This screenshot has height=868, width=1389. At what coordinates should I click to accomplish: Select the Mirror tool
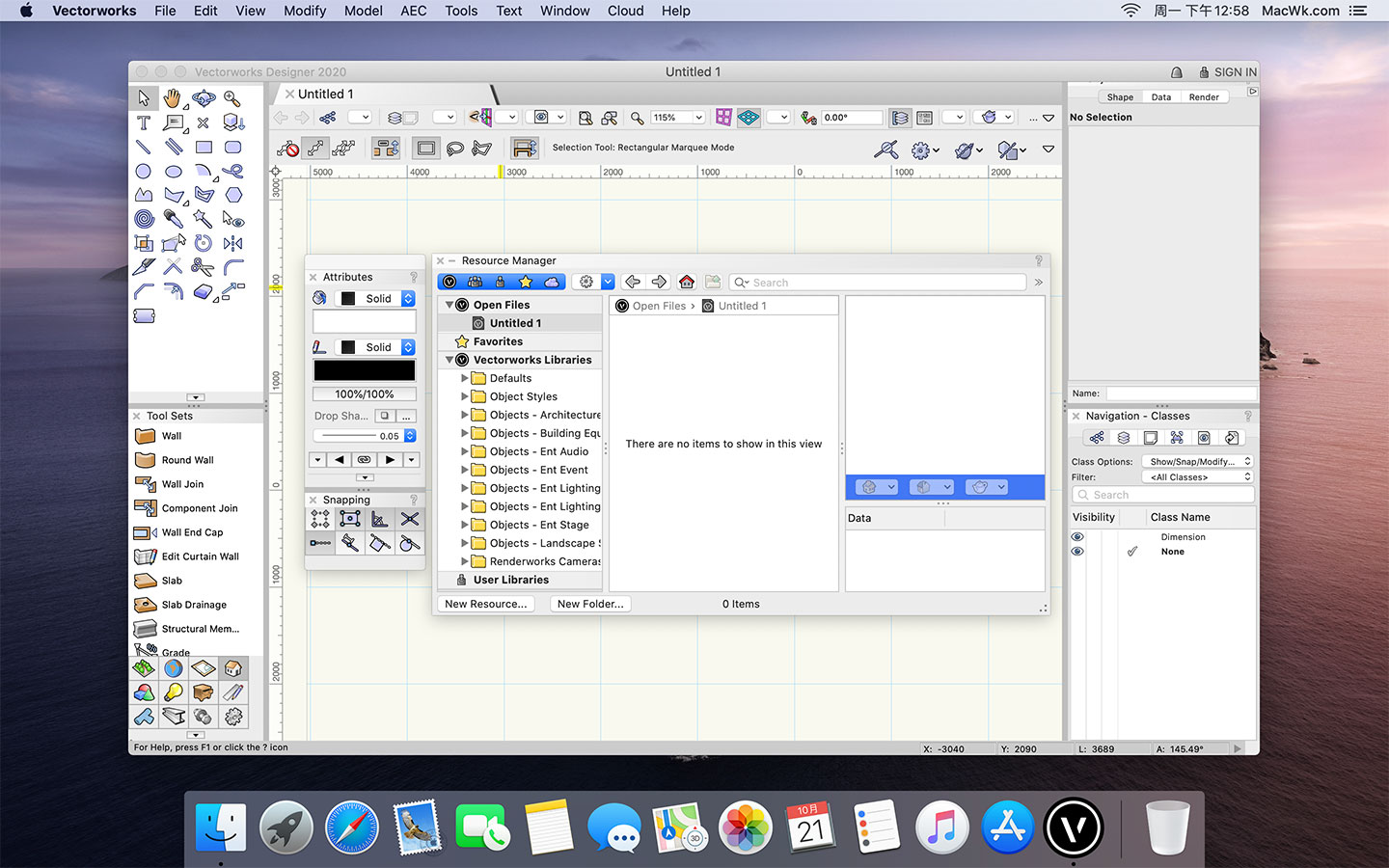[x=232, y=243]
